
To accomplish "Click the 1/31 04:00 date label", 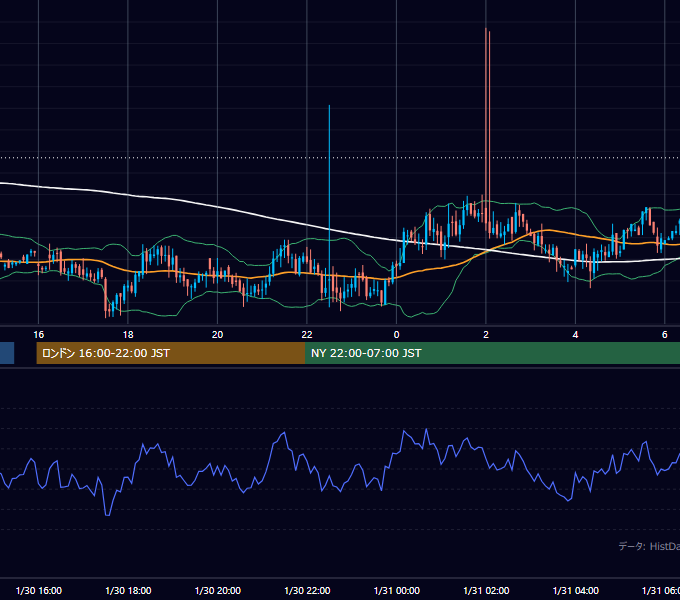I will 575,590.
